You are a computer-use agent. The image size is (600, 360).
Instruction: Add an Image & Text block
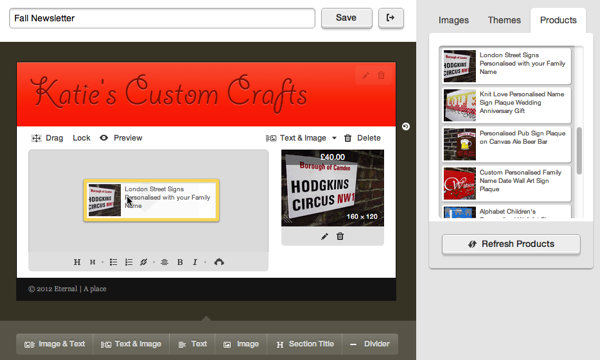pyautogui.click(x=54, y=344)
